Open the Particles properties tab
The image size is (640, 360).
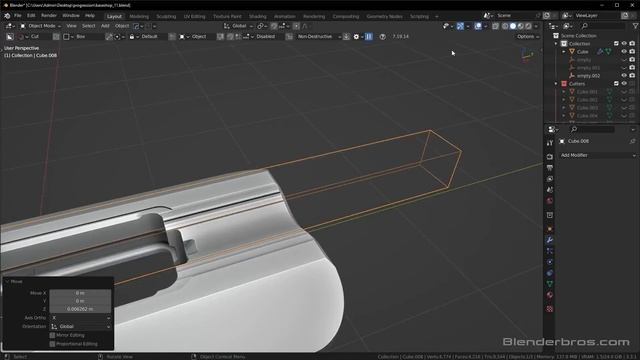point(550,251)
